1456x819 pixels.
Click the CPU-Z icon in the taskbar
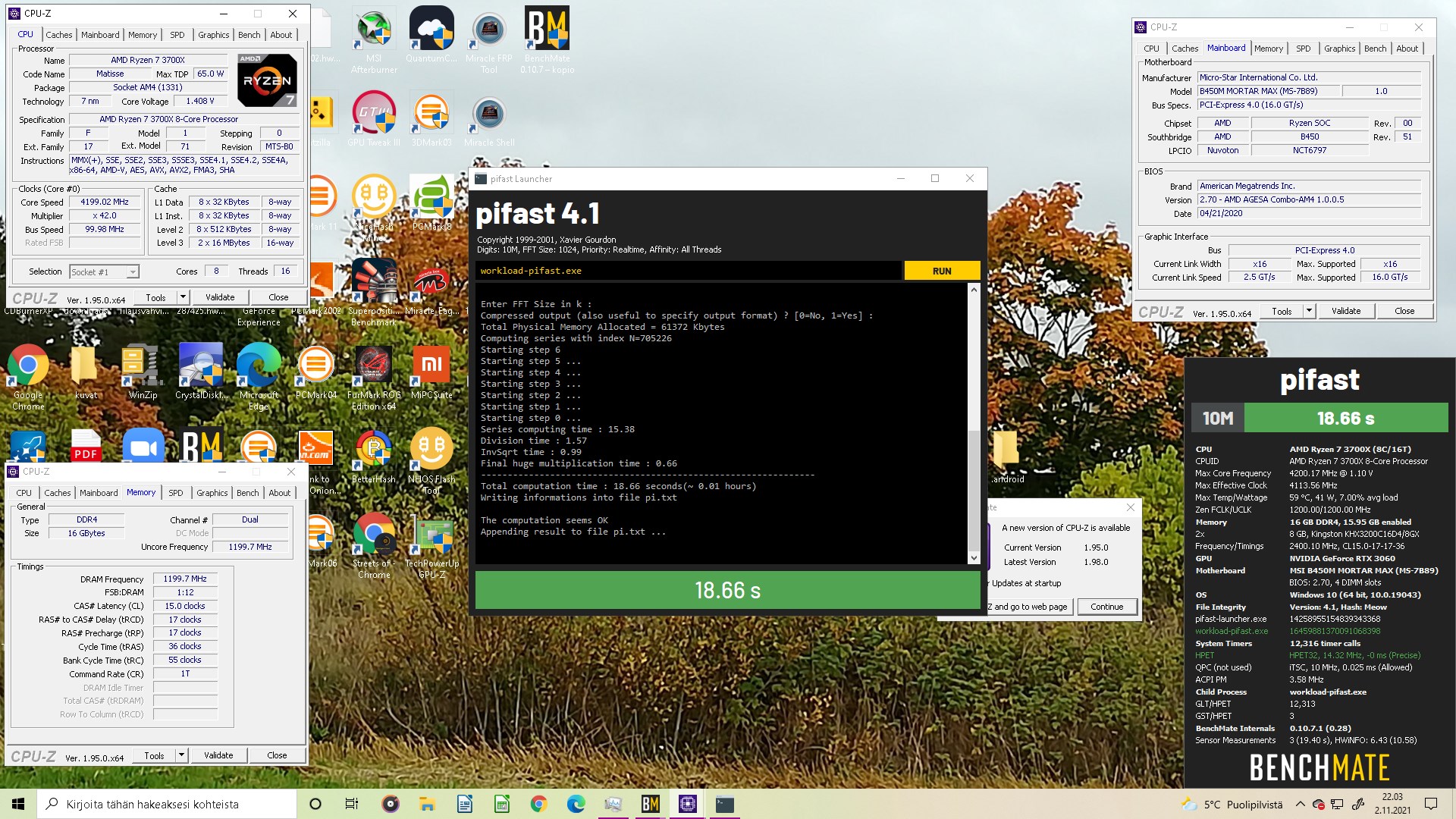tap(687, 804)
